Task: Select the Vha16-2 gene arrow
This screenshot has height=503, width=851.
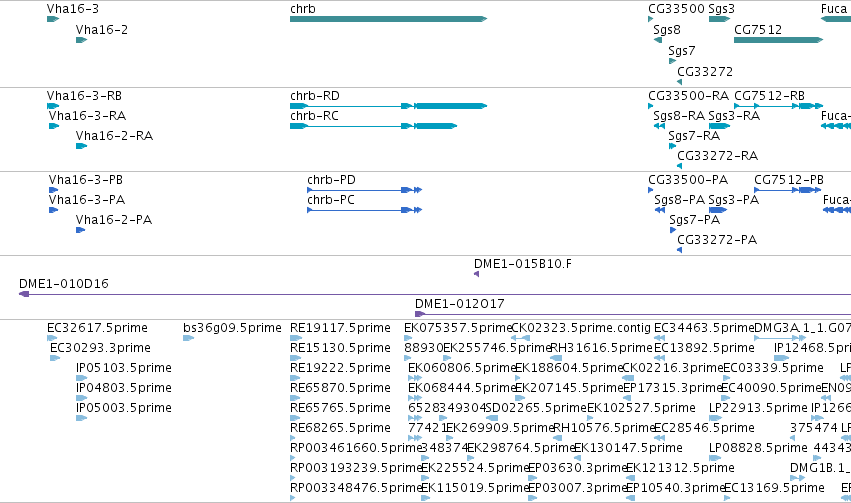Action: coord(81,40)
